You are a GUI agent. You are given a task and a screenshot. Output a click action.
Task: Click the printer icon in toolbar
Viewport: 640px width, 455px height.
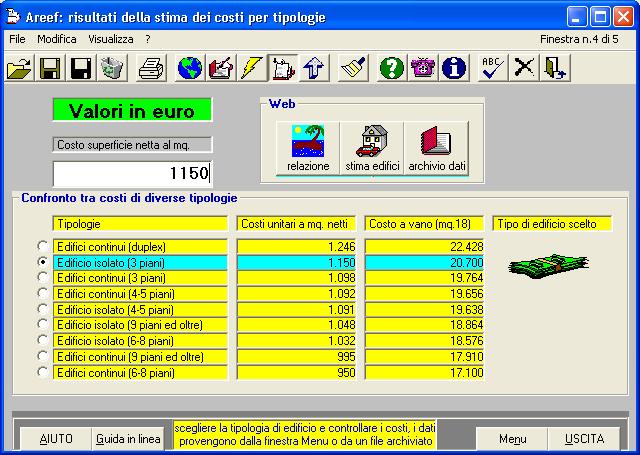click(x=151, y=68)
